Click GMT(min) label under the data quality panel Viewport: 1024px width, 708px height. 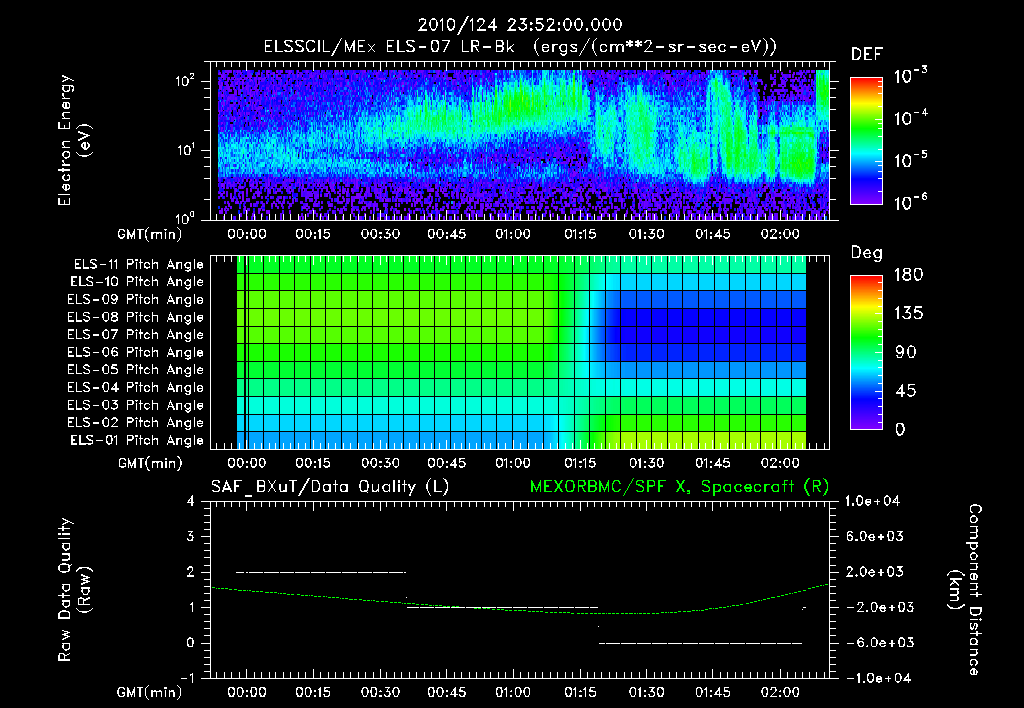pos(150,692)
